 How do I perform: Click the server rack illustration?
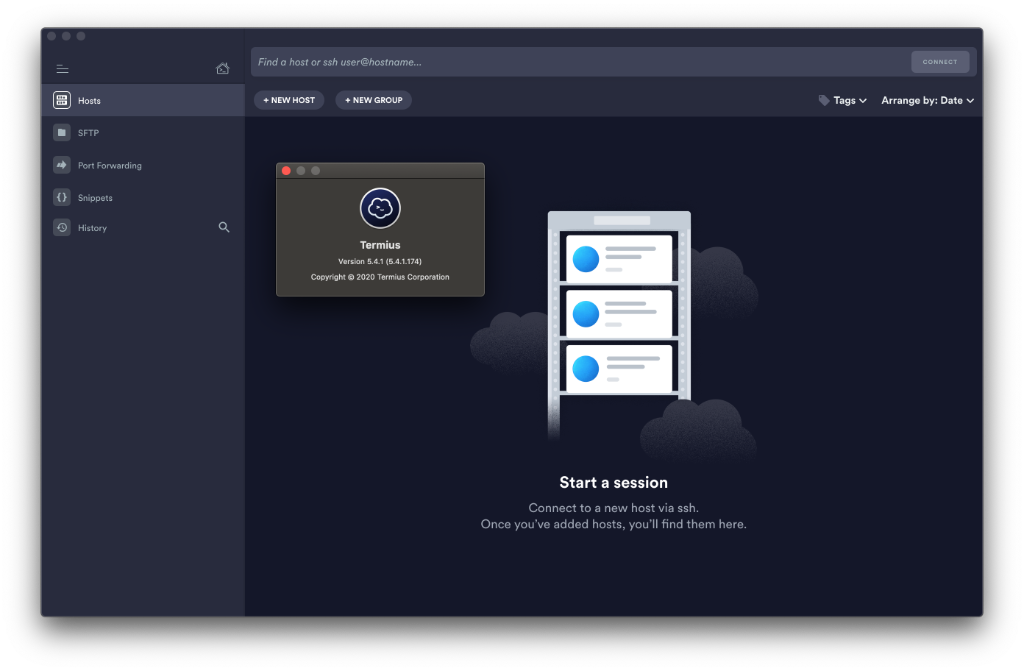click(619, 323)
